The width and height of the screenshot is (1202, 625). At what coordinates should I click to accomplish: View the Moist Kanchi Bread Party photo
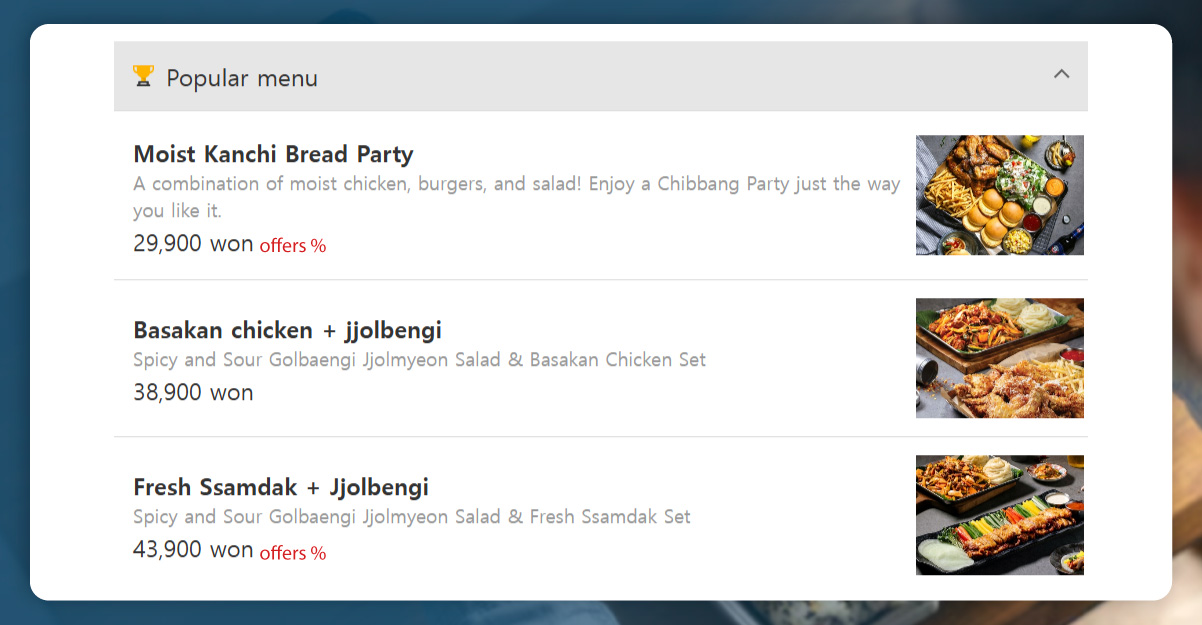click(999, 195)
